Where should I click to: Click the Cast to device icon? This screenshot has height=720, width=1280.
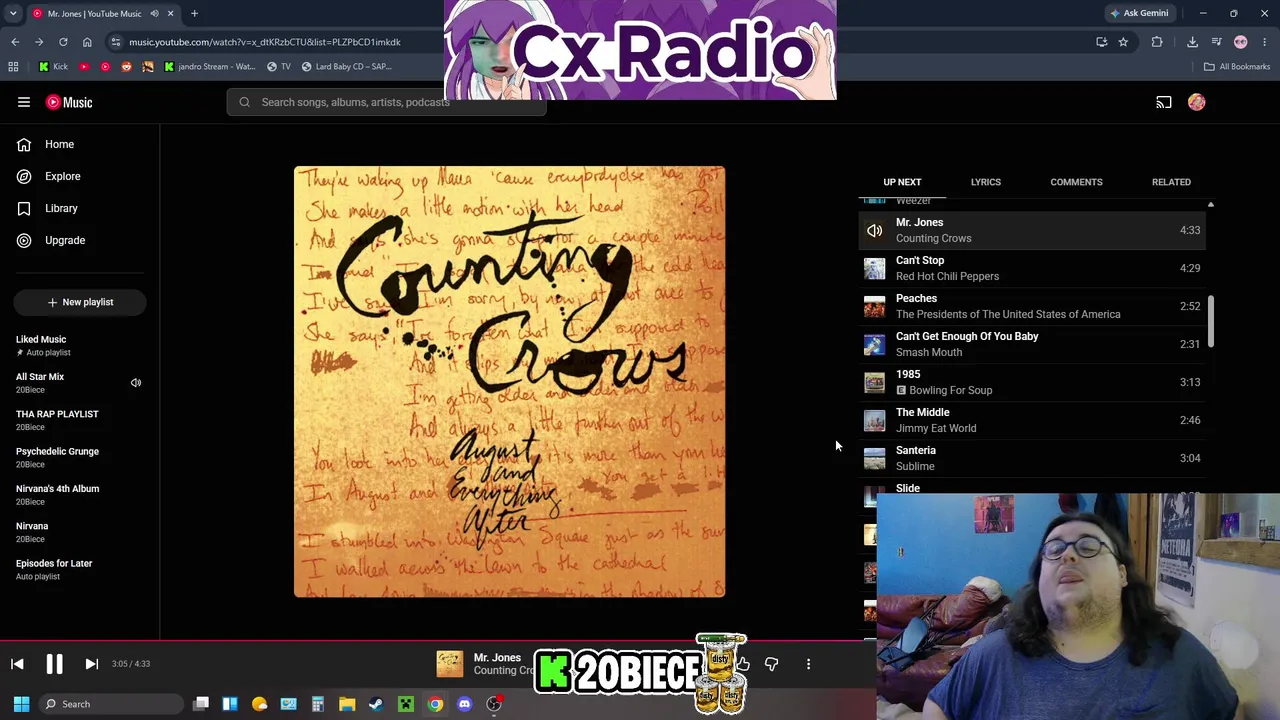(x=1164, y=102)
